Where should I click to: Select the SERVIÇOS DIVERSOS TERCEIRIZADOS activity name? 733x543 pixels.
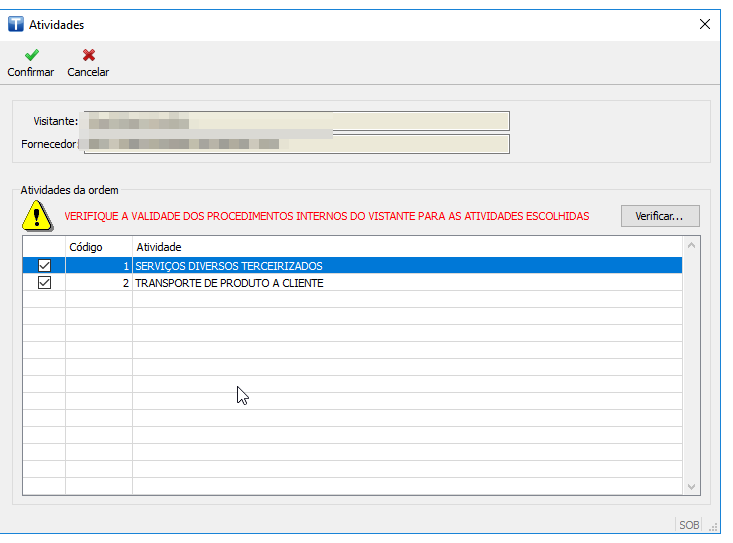click(x=229, y=266)
